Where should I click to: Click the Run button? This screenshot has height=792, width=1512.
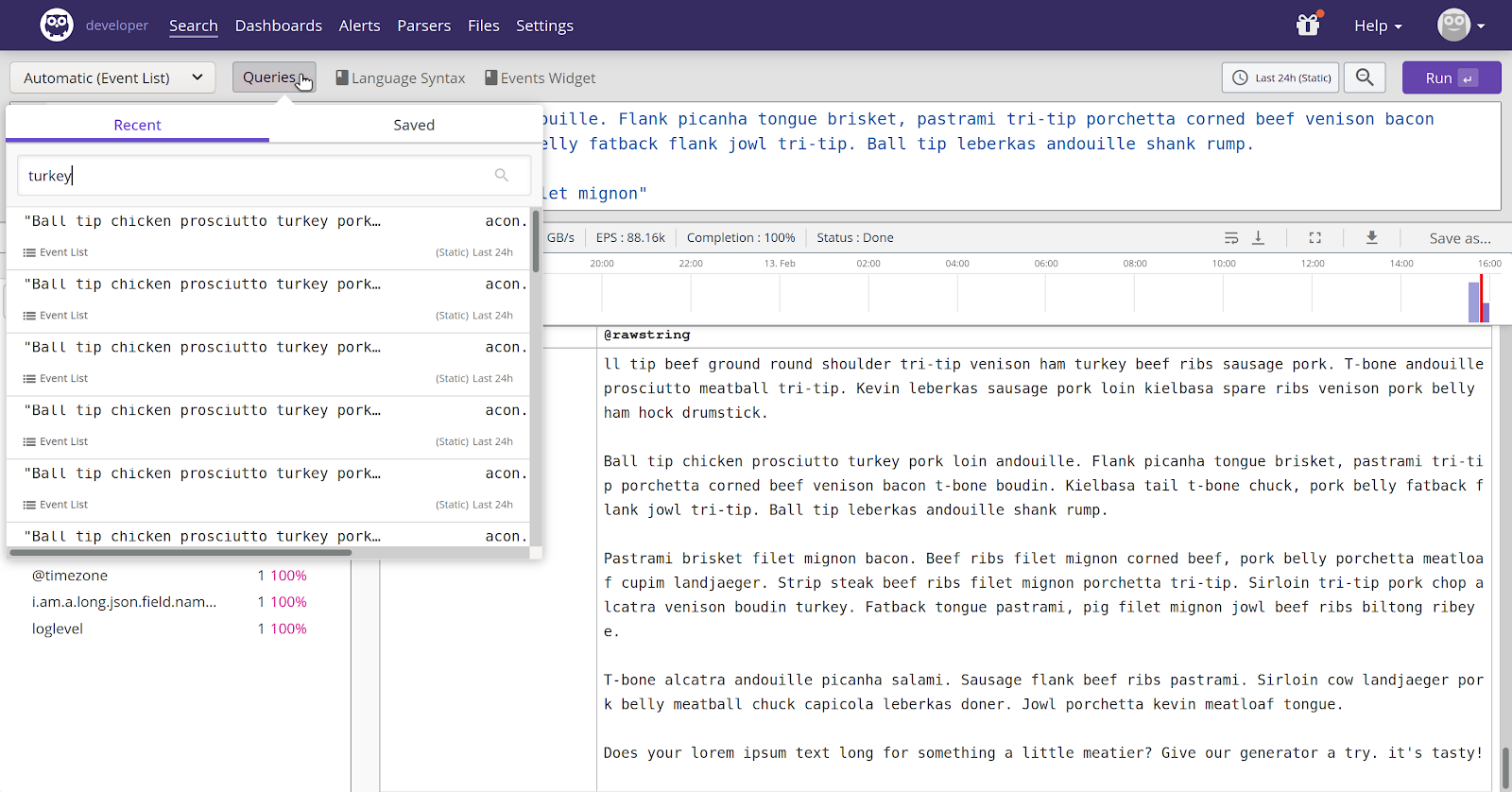pyautogui.click(x=1452, y=77)
